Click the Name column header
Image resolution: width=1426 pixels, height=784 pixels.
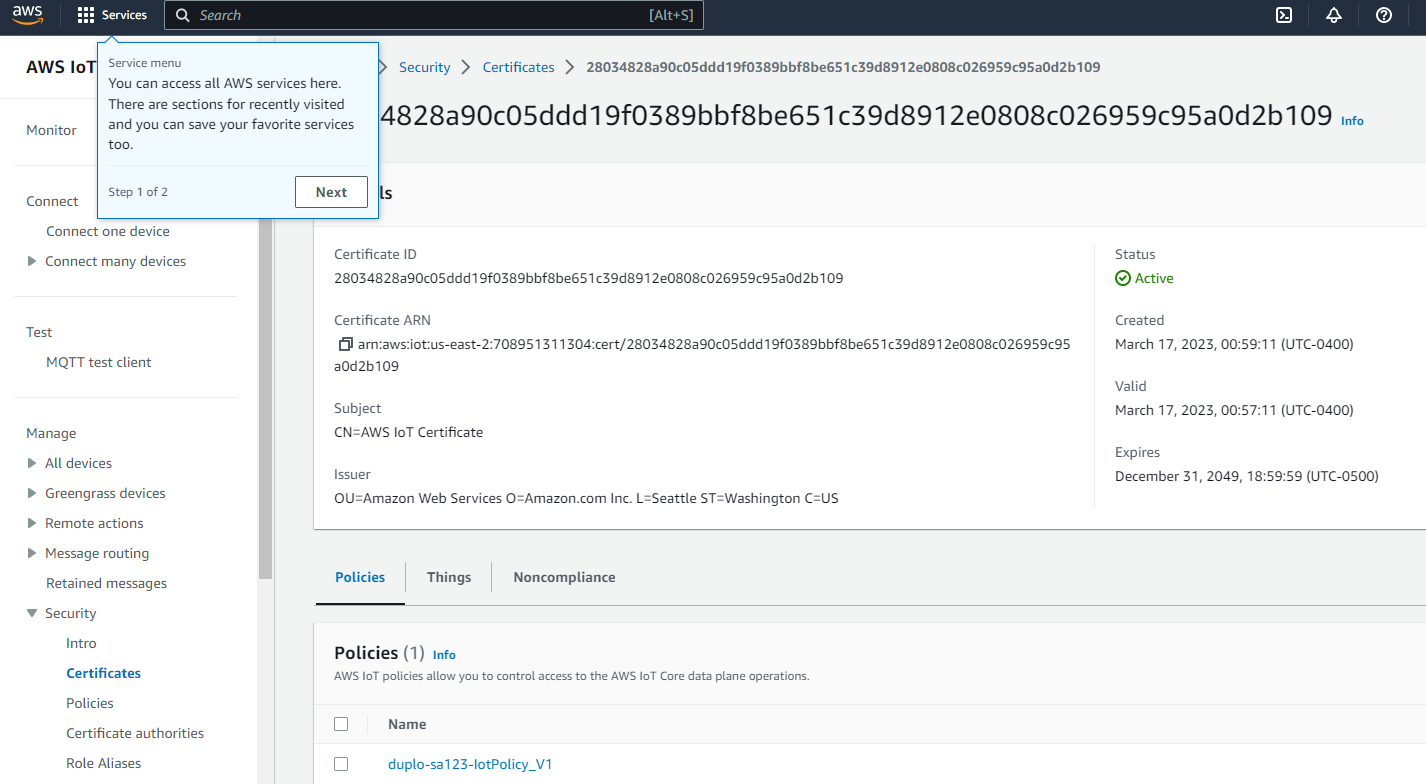tap(407, 724)
